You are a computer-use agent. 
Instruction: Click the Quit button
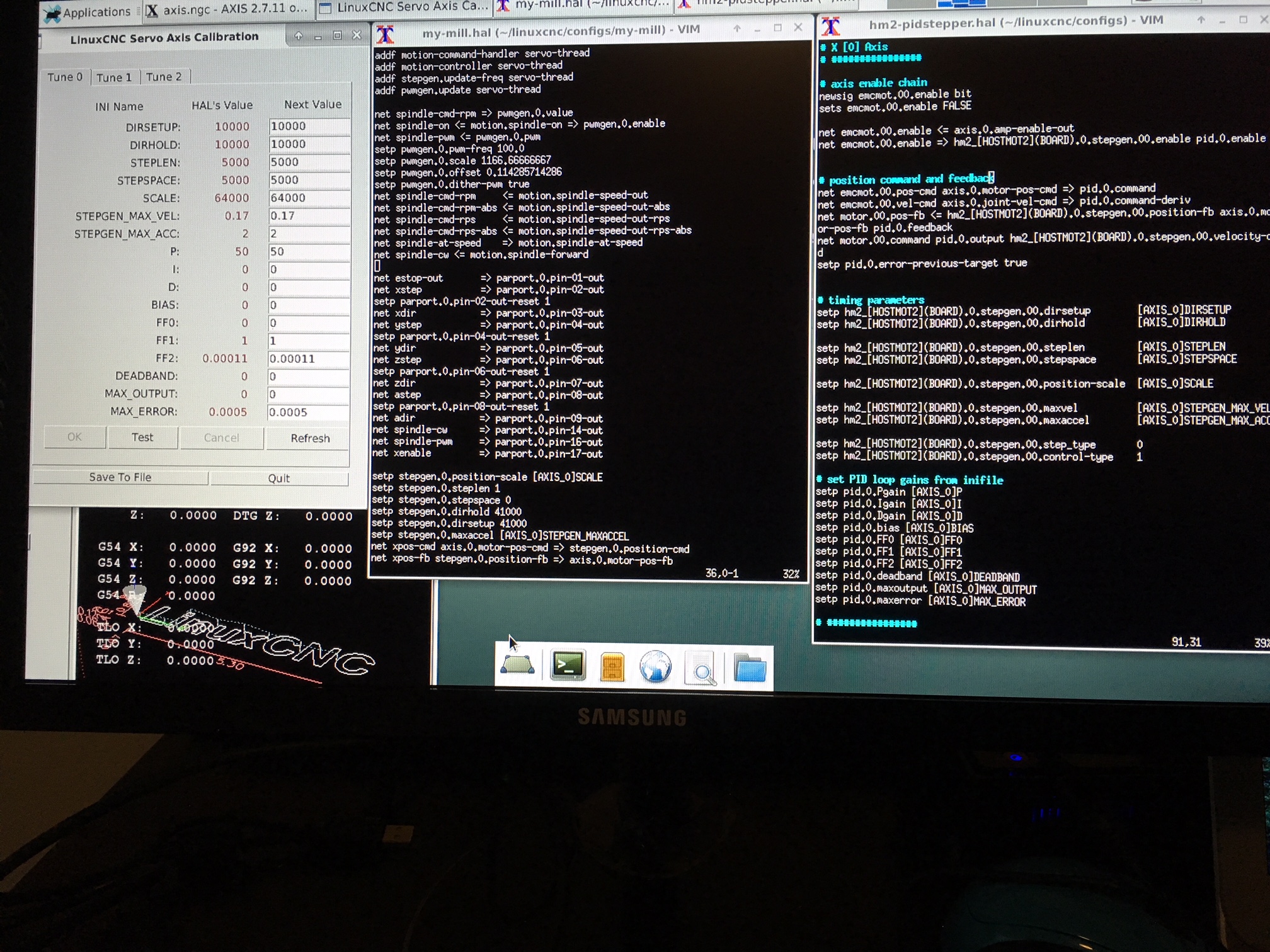coord(279,479)
